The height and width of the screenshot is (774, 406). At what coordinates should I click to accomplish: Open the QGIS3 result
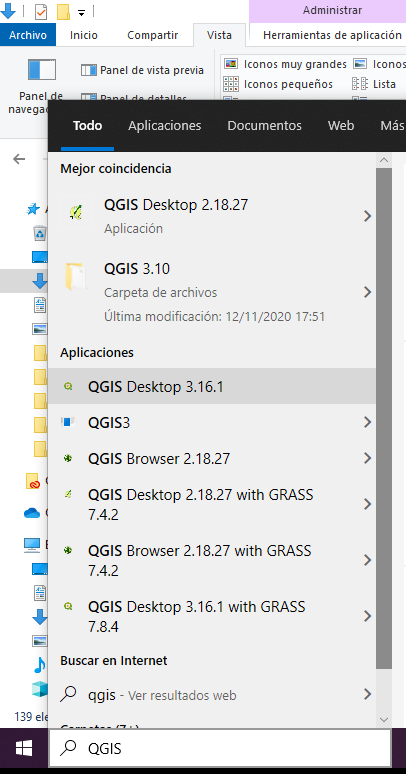211,422
